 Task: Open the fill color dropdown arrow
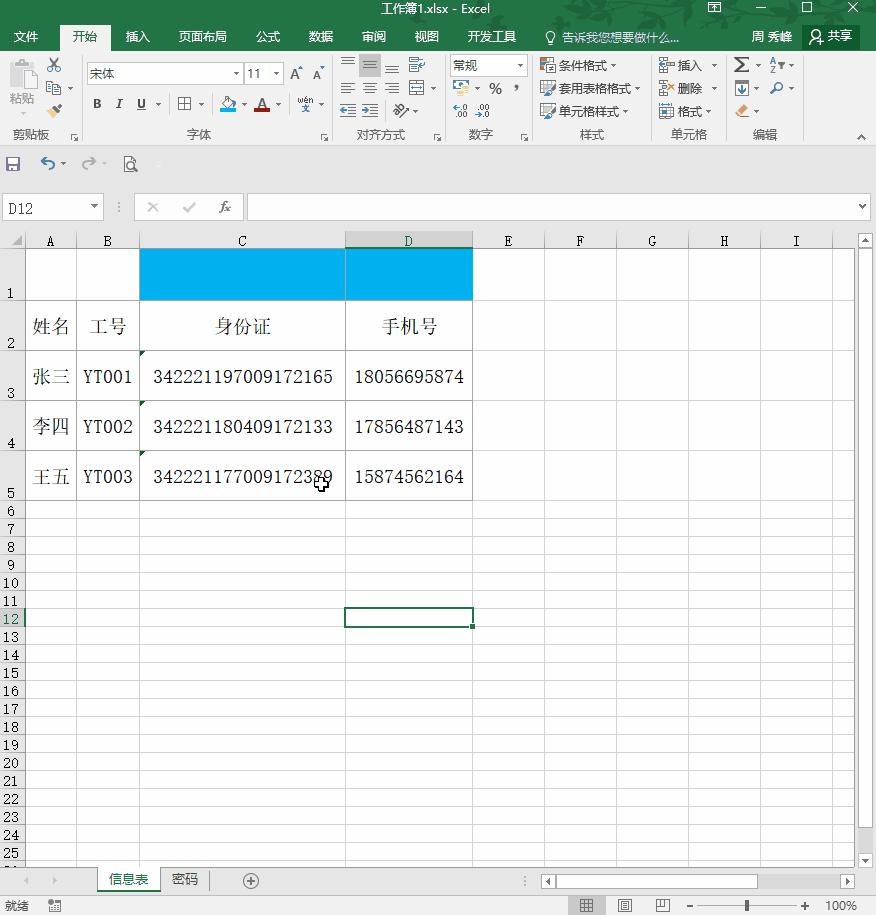(243, 104)
